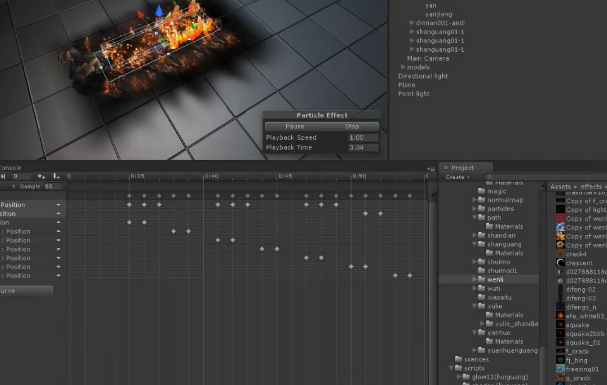The height and width of the screenshot is (385, 607).
Task: Jump to next keyframe with the skip icon
Action: coord(3,176)
